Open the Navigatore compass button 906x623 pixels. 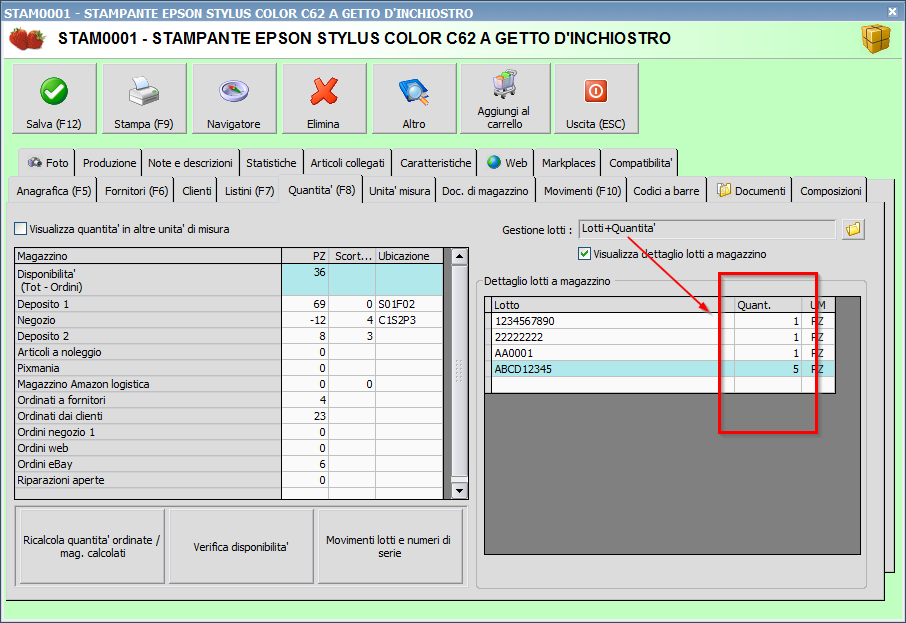click(234, 98)
